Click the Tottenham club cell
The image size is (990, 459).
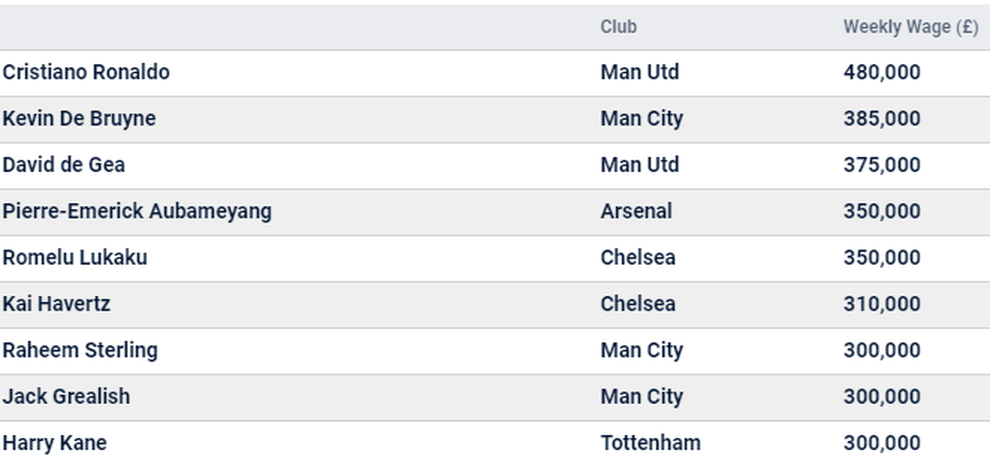[650, 443]
